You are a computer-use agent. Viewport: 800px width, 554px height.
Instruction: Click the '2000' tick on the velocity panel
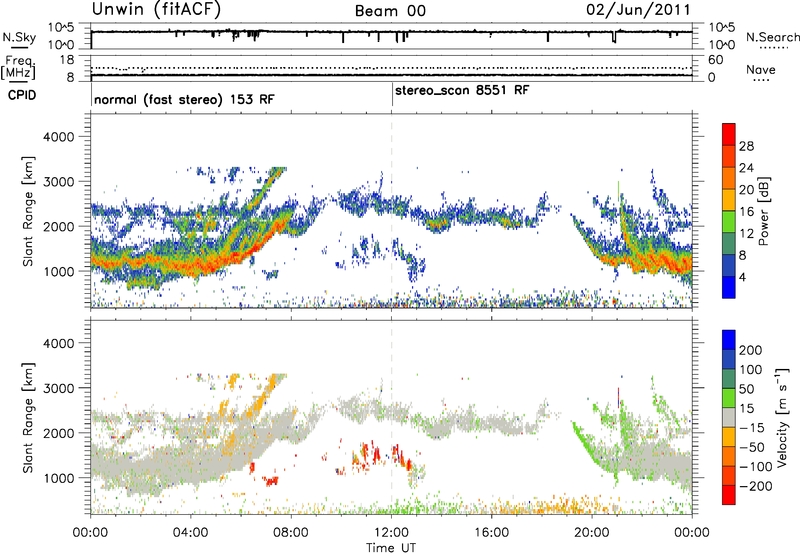click(x=59, y=433)
